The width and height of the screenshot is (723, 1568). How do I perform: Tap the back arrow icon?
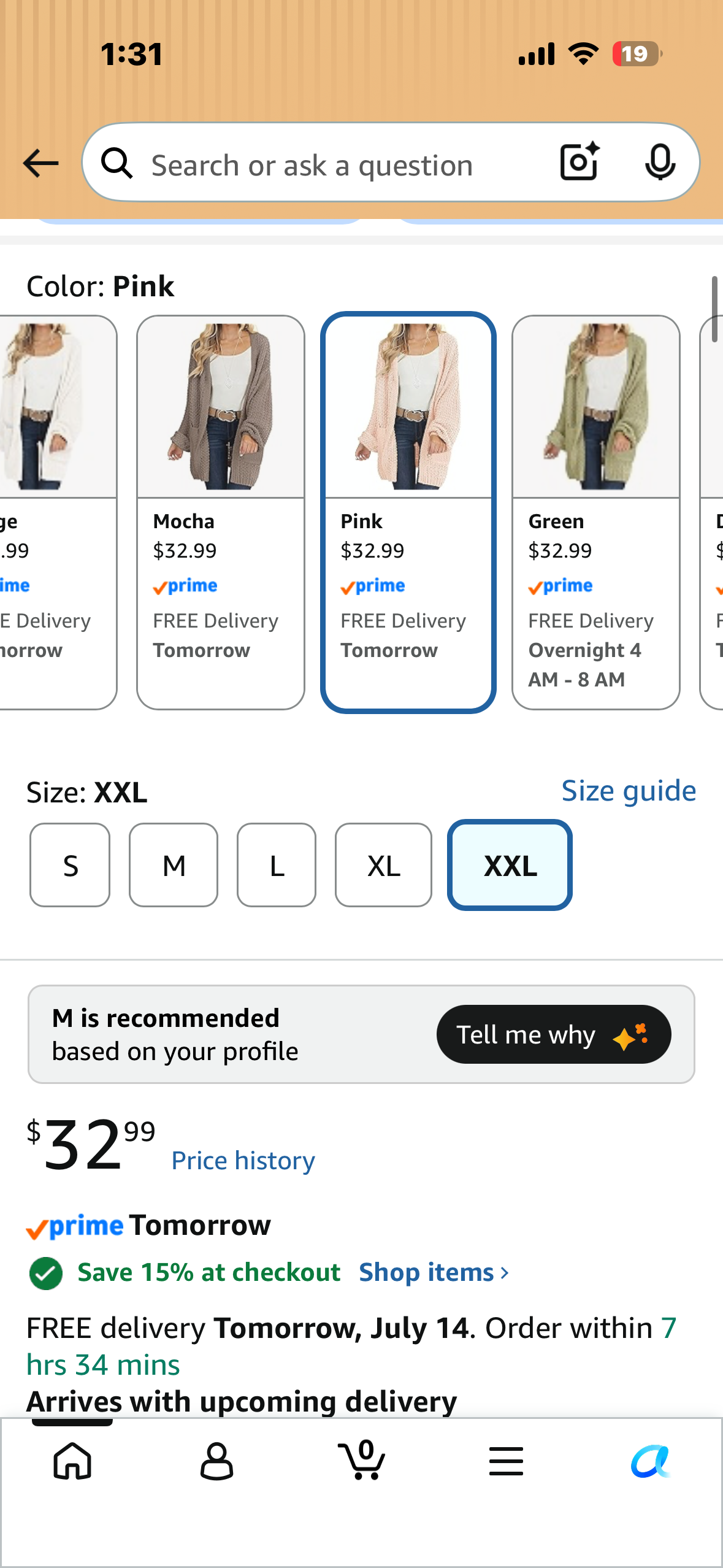click(x=40, y=164)
